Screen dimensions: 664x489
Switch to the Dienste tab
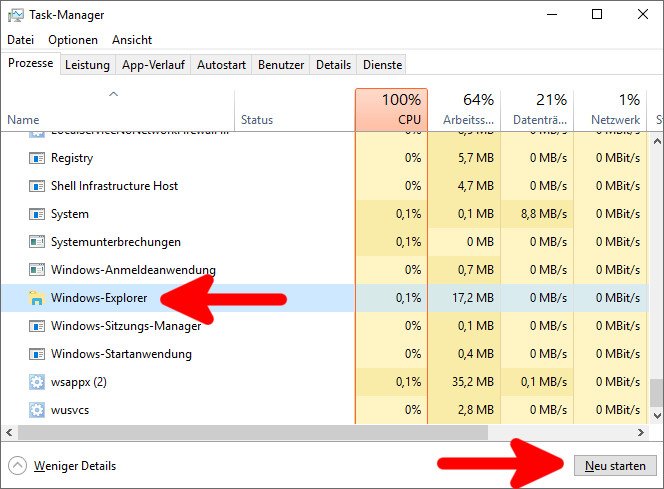click(382, 65)
